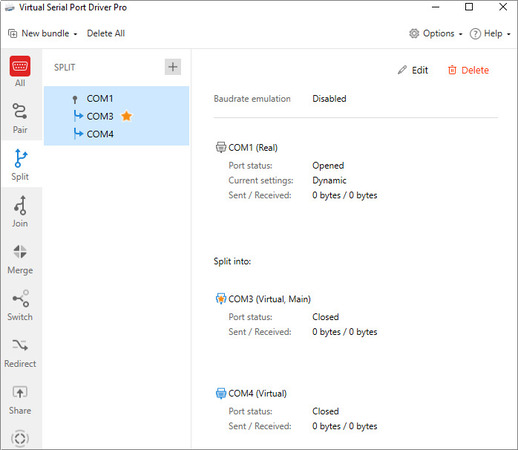Open the Switch bundle section
Image resolution: width=518 pixels, height=450 pixels.
pyautogui.click(x=20, y=305)
